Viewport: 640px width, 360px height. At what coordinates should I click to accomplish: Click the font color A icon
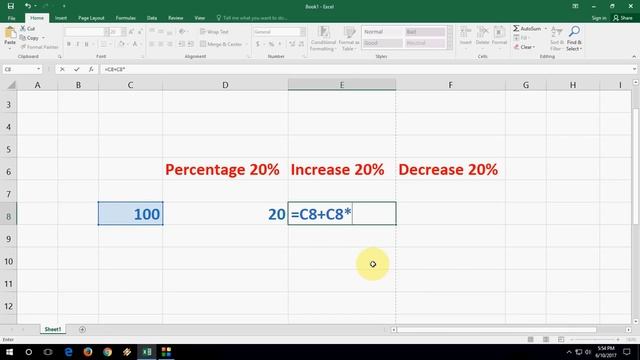click(135, 44)
